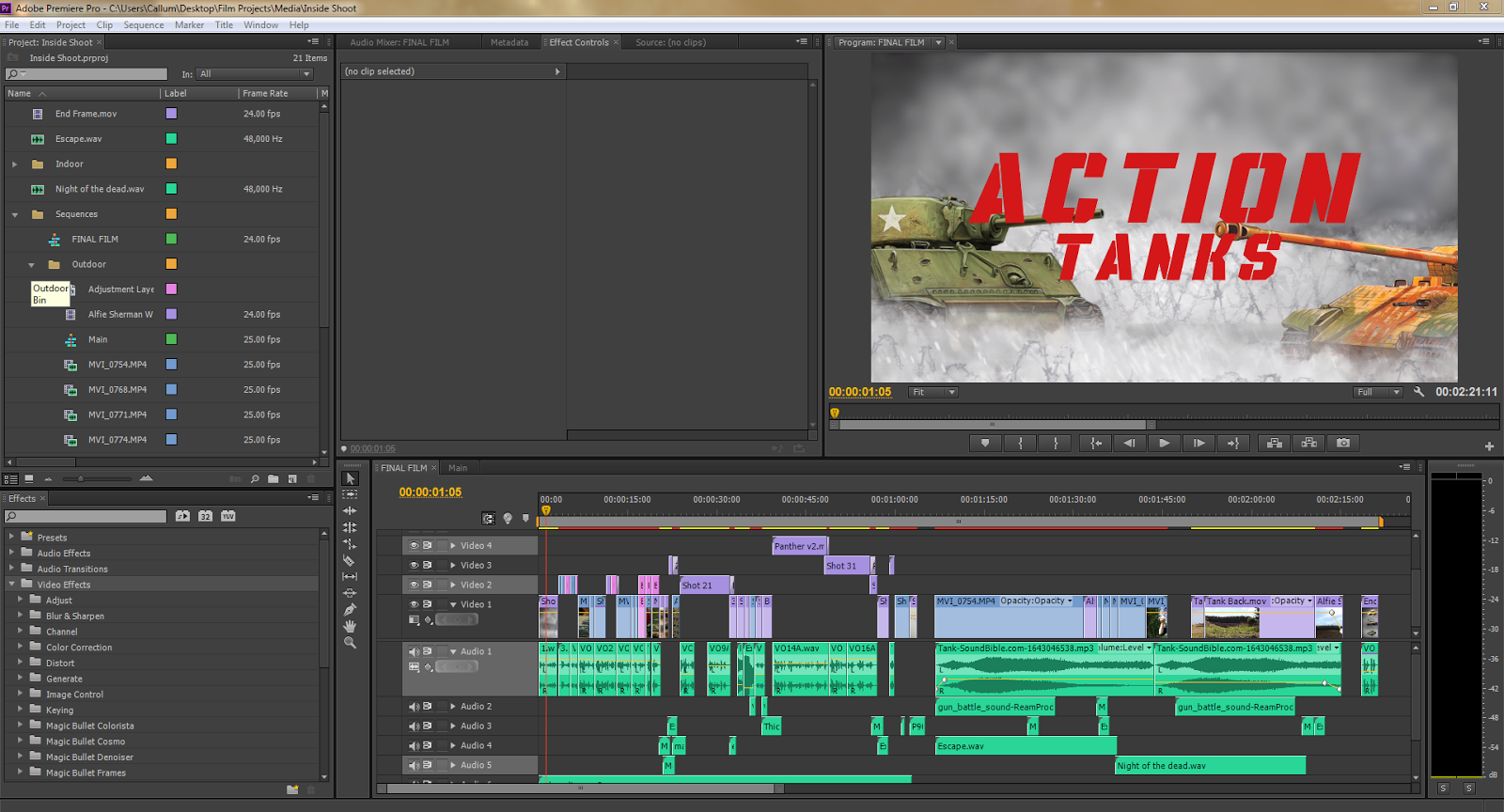
Task: Select the Pen tool
Action: coord(350,610)
